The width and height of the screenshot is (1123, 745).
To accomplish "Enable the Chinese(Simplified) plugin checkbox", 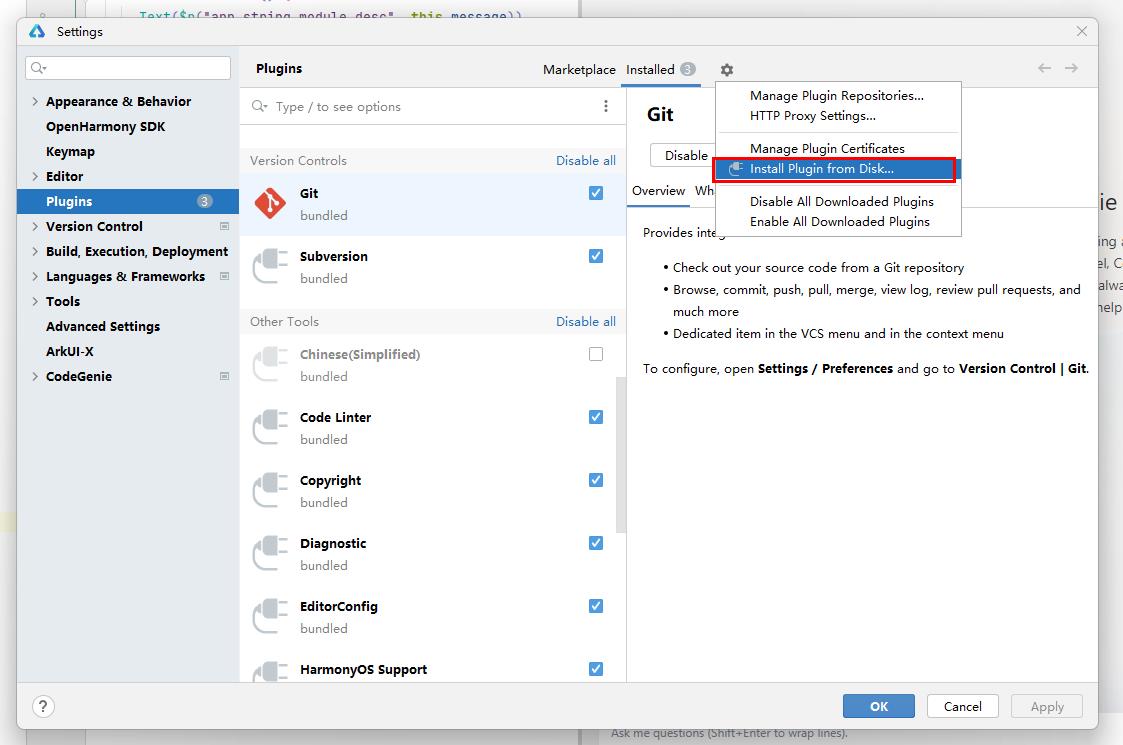I will pyautogui.click(x=596, y=354).
